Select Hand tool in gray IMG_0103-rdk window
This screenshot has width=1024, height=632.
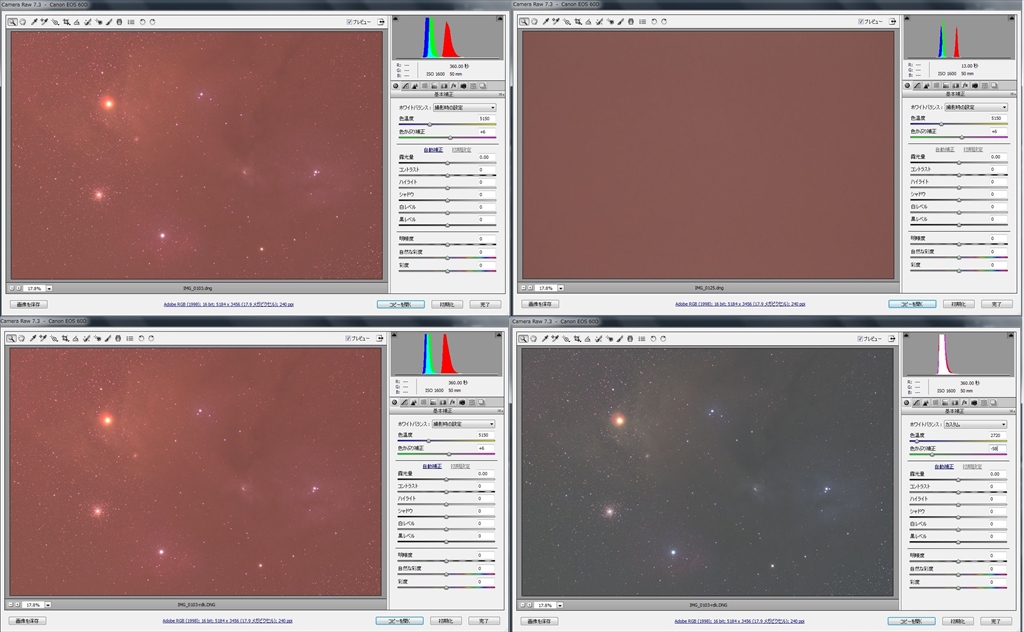[x=534, y=338]
